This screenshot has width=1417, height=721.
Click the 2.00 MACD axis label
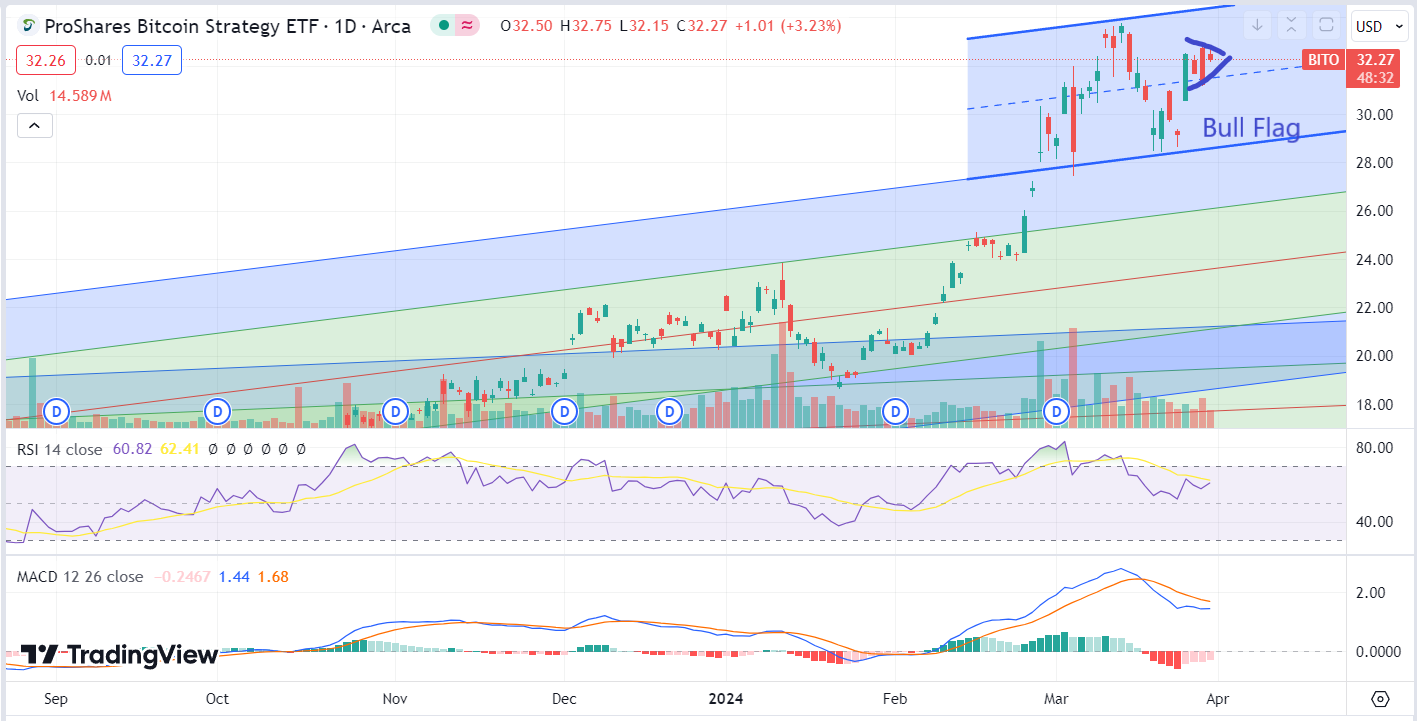[1369, 593]
